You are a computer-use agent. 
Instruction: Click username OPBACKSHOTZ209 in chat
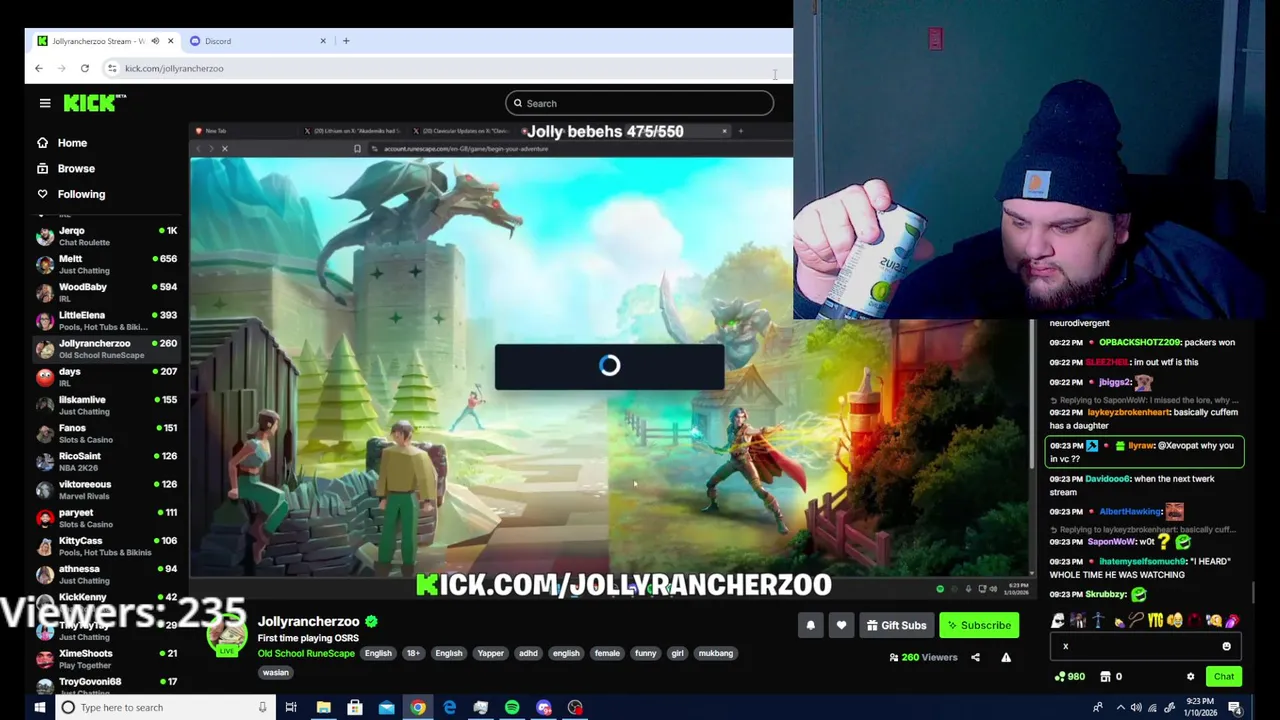click(1140, 342)
